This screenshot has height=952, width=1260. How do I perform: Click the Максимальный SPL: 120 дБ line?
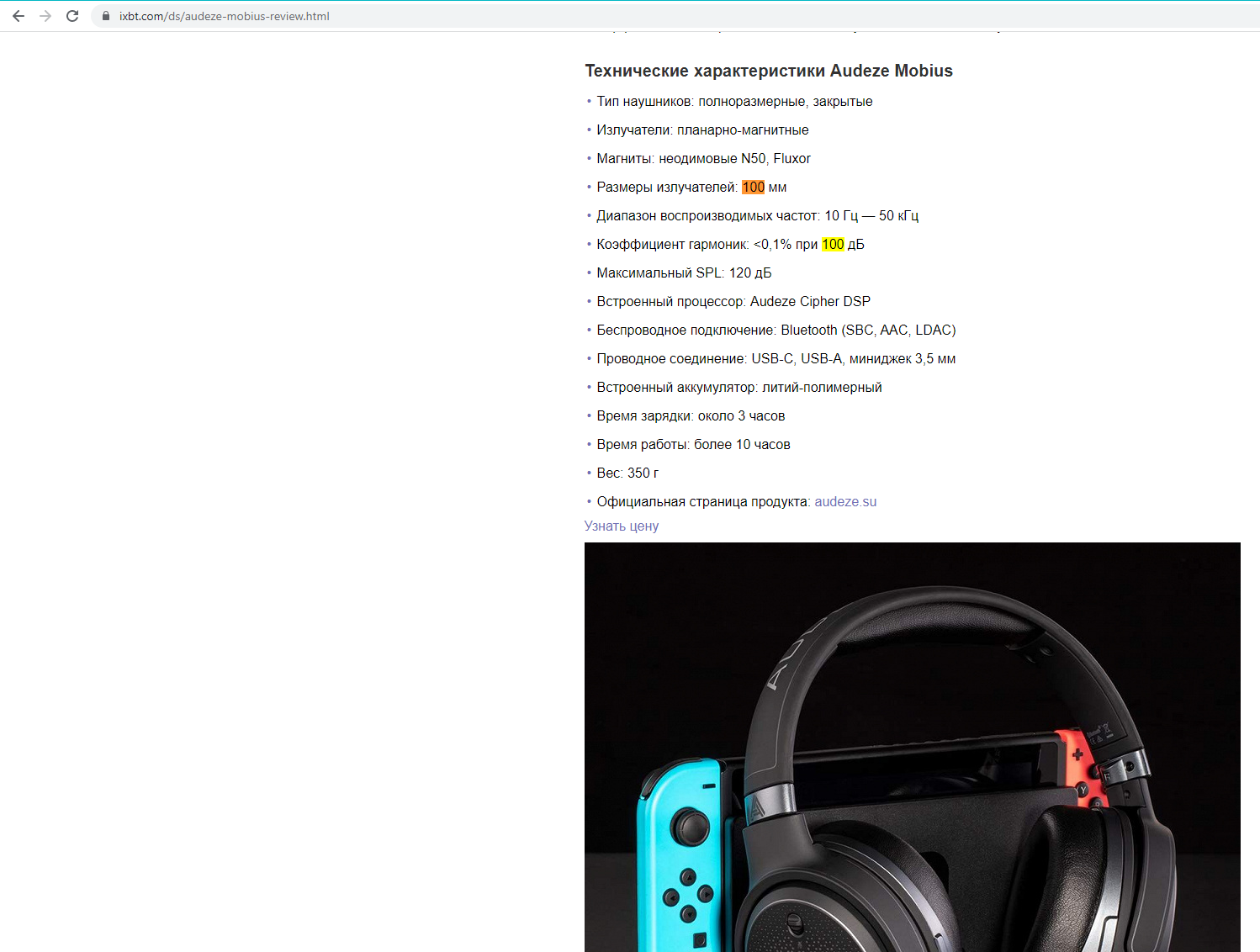coord(684,272)
